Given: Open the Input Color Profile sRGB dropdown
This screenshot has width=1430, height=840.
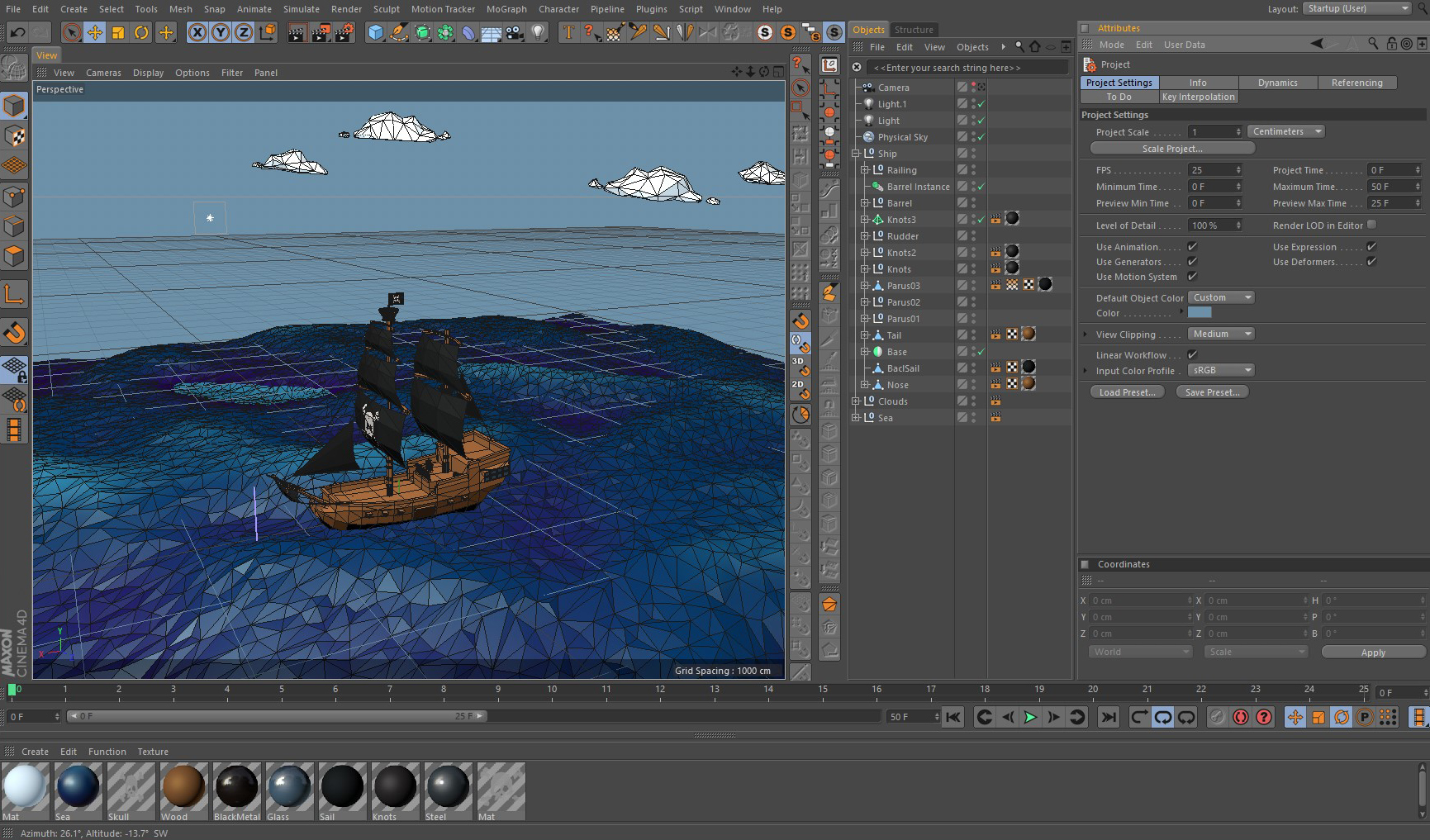Looking at the screenshot, I should 1221,370.
